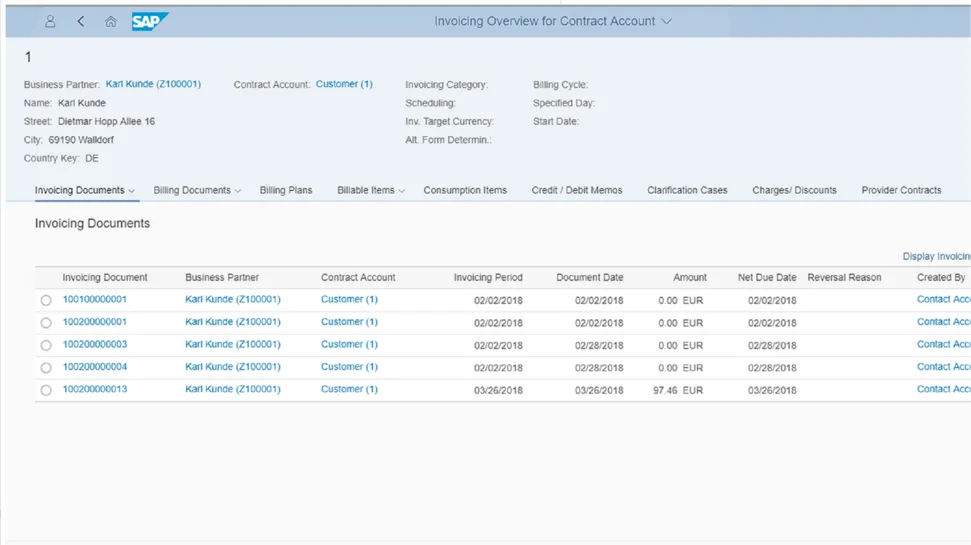
Task: Open the Consumption Items tab
Action: coord(465,190)
